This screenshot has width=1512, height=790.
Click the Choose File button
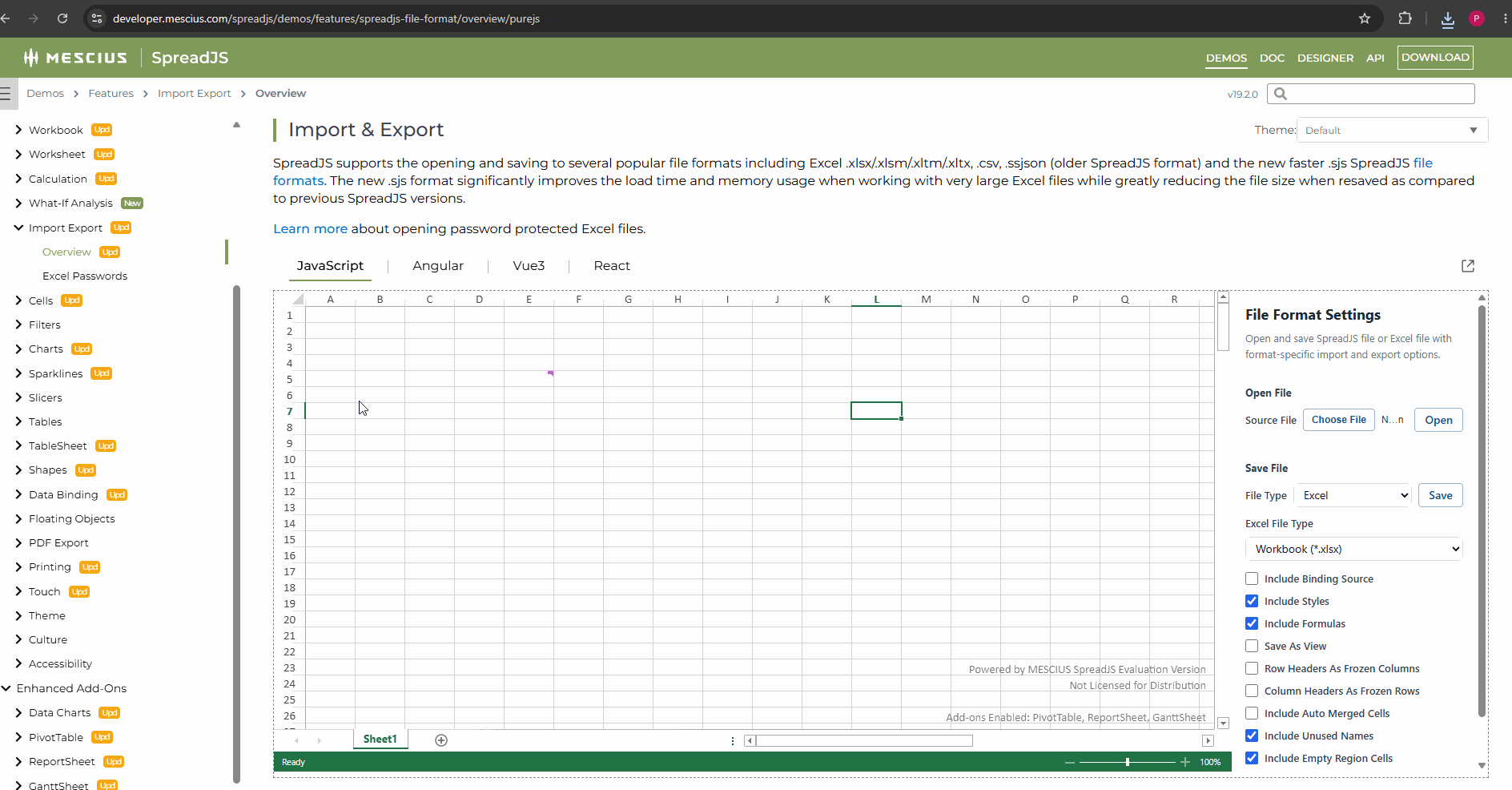[x=1339, y=420]
